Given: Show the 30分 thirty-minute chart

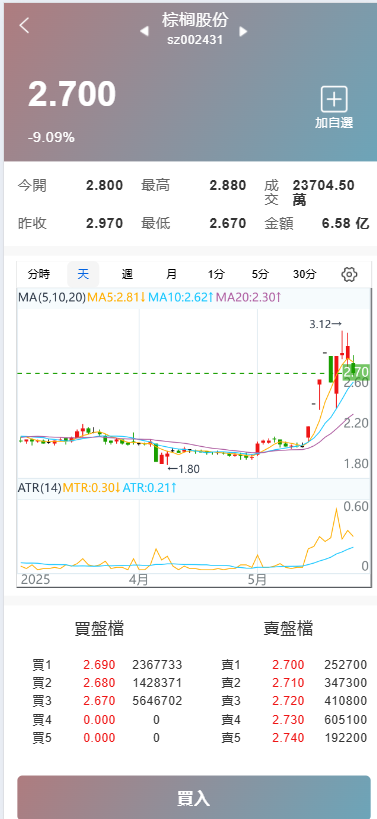Looking at the screenshot, I should pos(304,274).
